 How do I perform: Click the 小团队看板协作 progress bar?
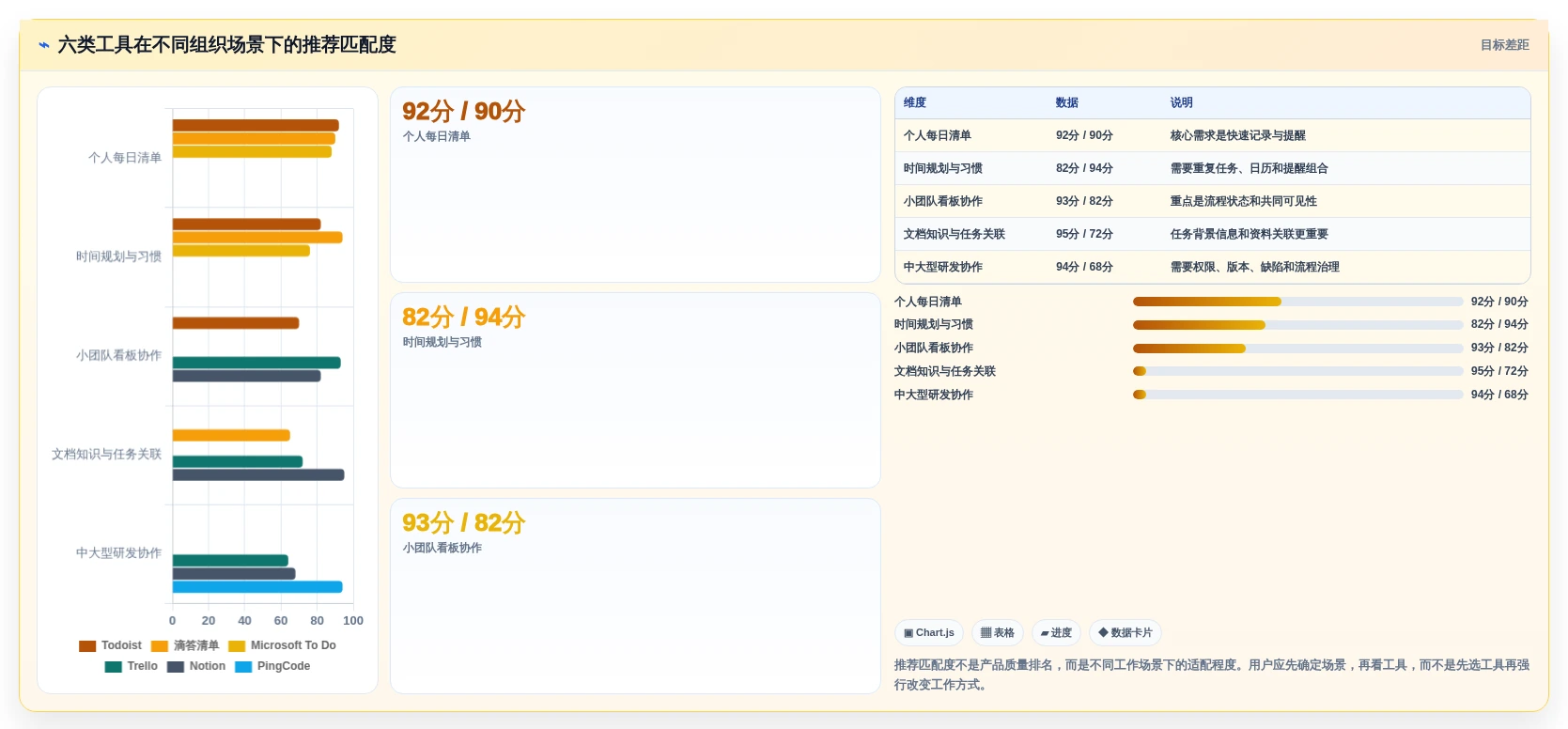(x=1297, y=349)
